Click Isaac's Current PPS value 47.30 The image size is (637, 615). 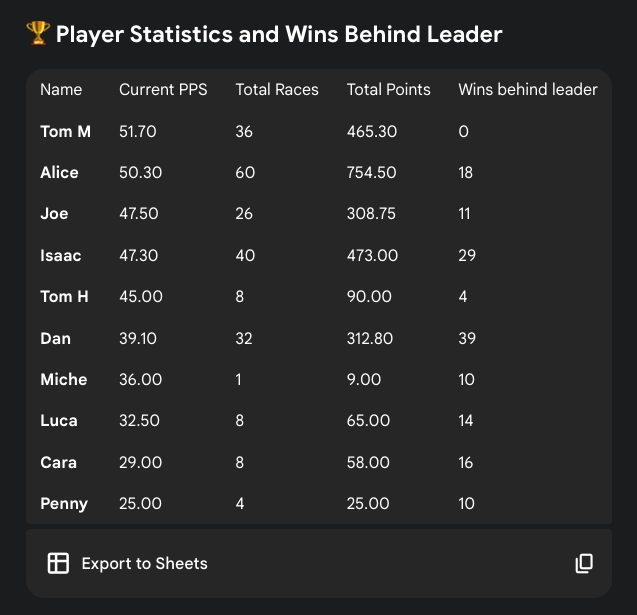pyautogui.click(x=138, y=256)
